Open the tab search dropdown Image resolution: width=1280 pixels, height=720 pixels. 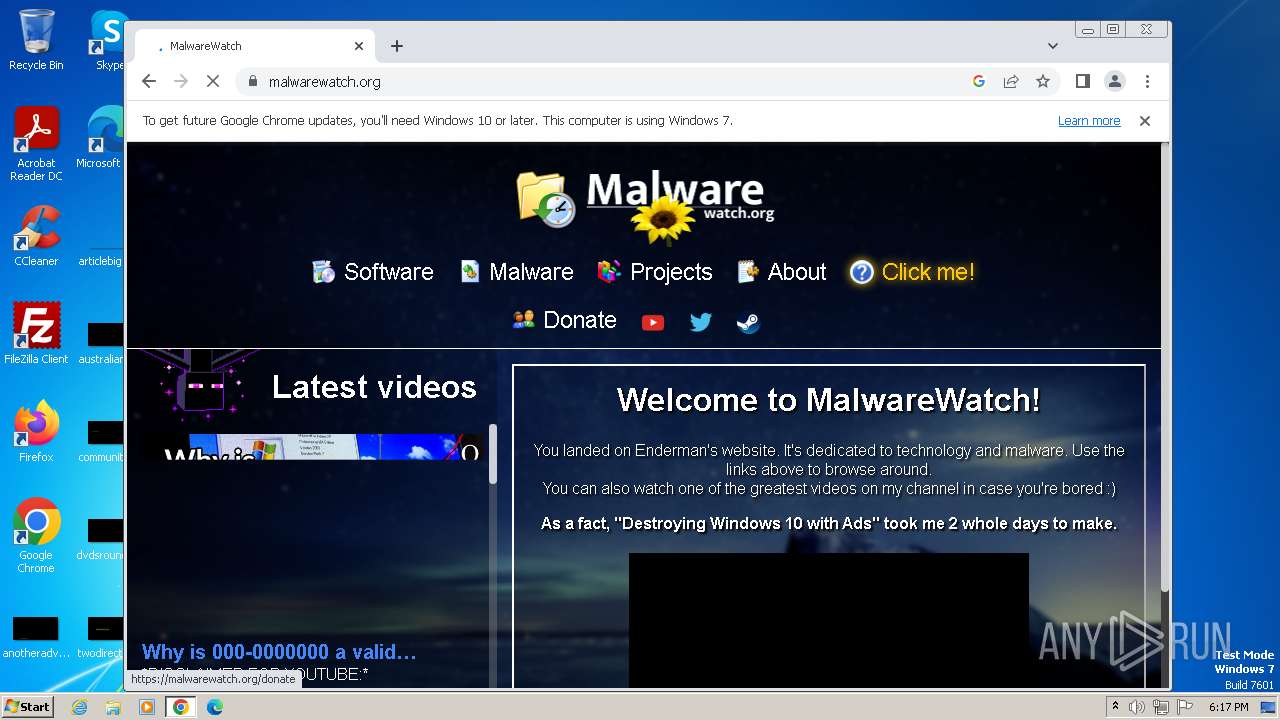pyautogui.click(x=1052, y=46)
